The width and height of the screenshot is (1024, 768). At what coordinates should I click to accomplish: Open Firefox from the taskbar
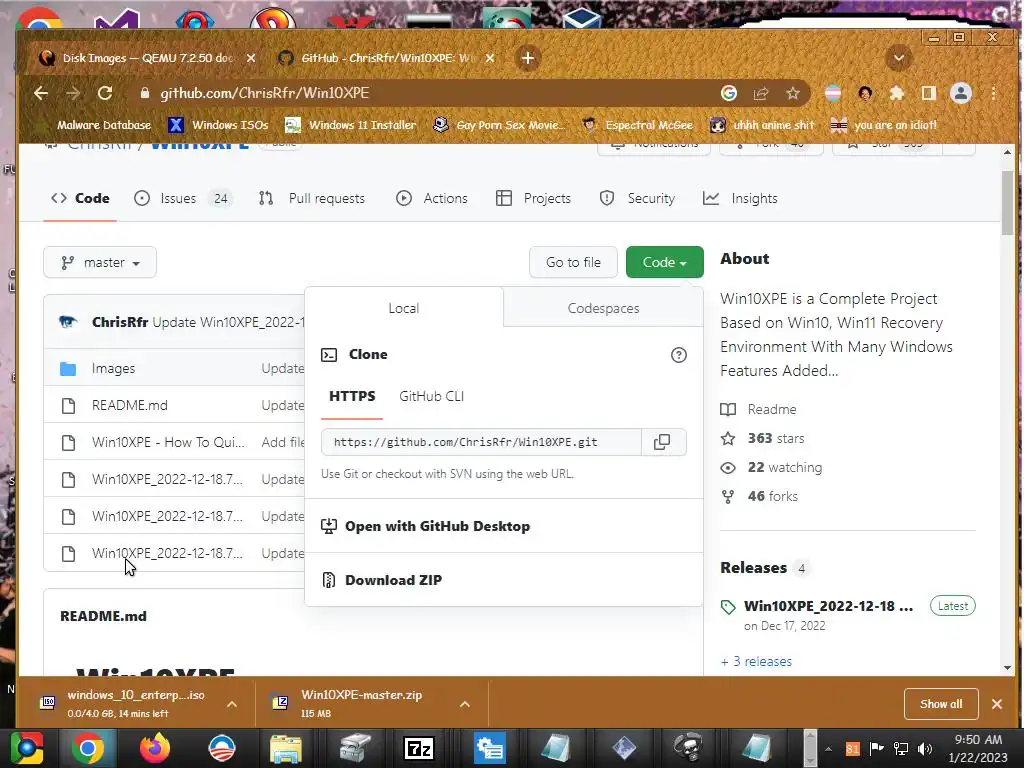155,748
